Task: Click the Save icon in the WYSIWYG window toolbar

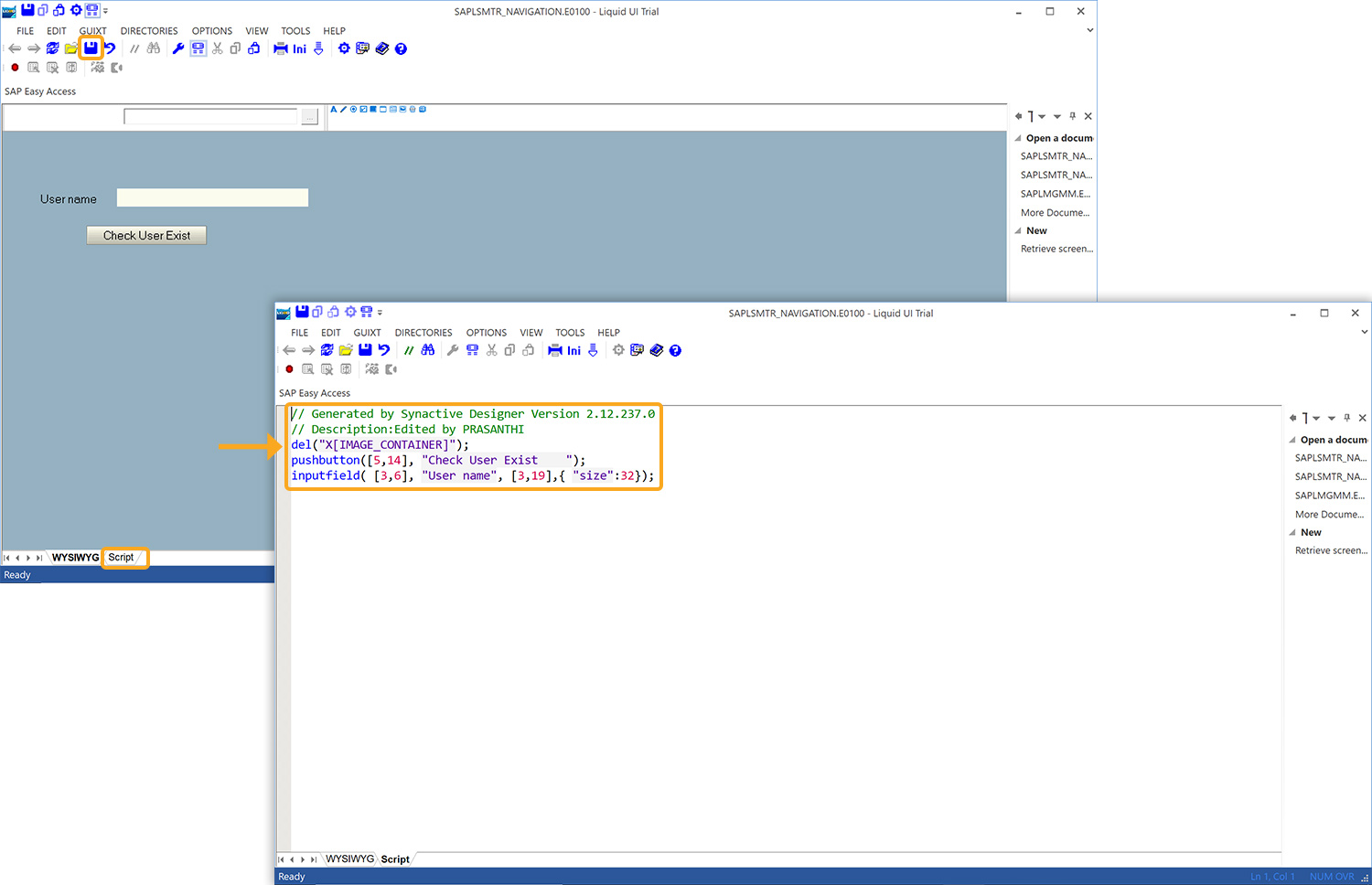Action: [91, 48]
